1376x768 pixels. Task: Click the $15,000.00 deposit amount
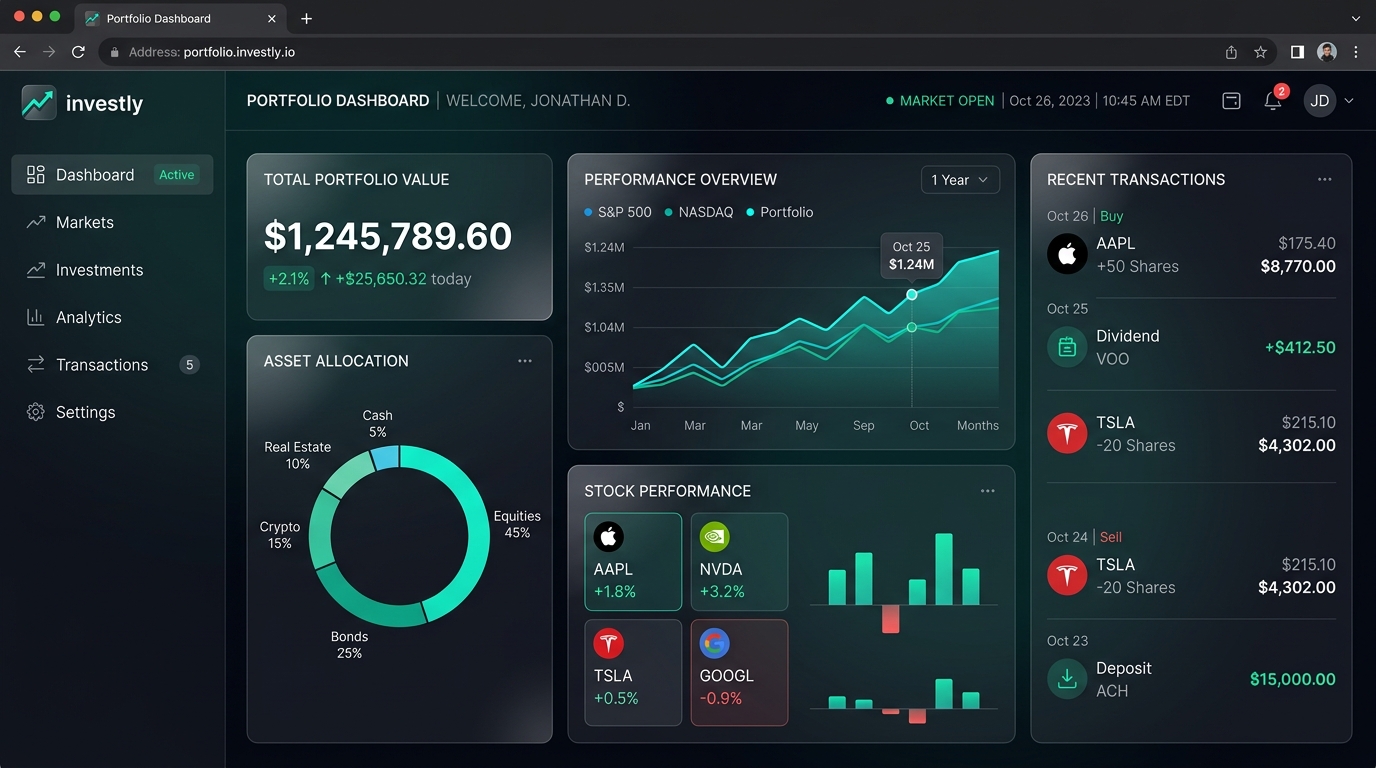[1293, 679]
